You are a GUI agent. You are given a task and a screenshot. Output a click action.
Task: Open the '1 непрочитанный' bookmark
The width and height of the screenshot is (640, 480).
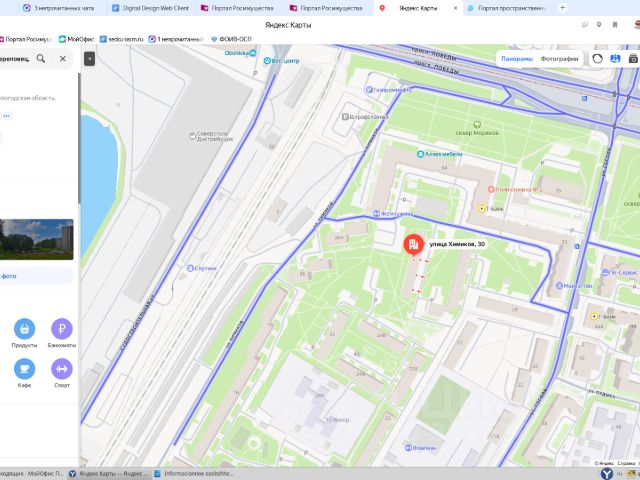[x=176, y=39]
